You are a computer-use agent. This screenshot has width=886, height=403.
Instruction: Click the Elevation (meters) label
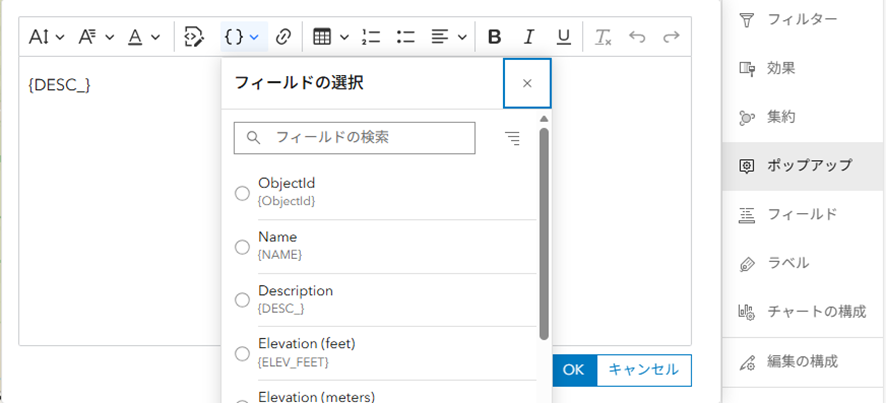click(x=316, y=397)
